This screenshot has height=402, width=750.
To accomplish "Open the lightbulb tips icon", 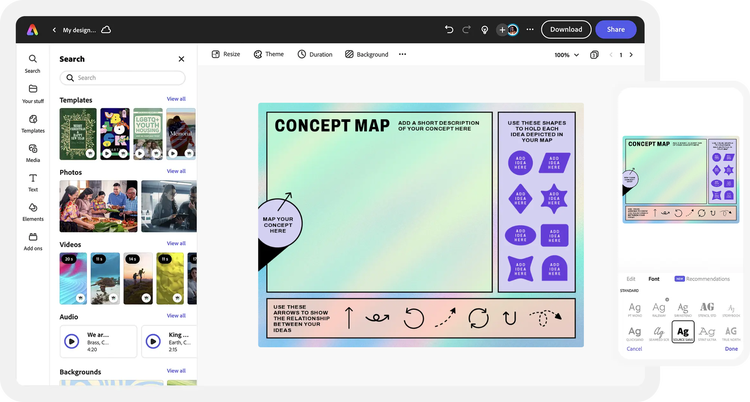I will pos(485,30).
